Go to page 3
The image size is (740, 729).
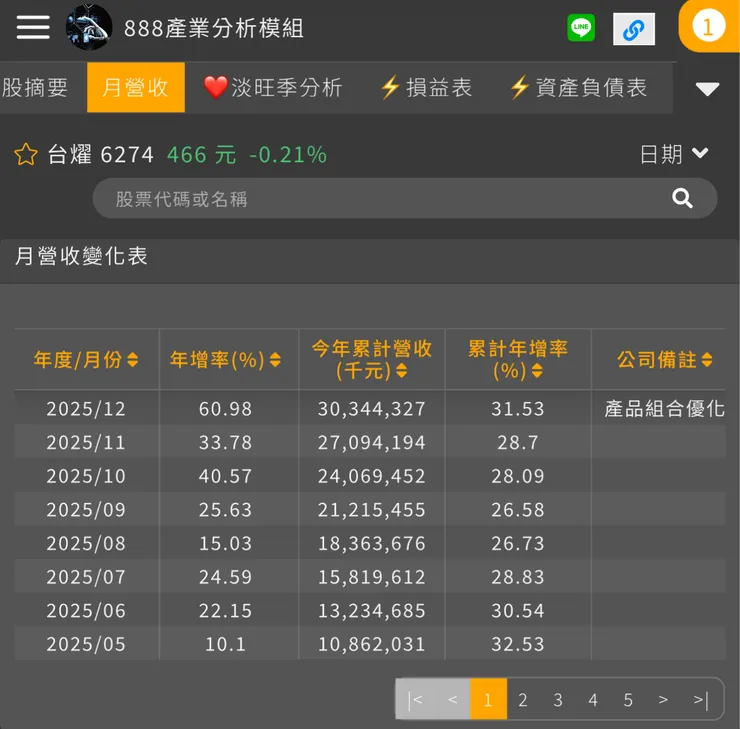[x=558, y=700]
